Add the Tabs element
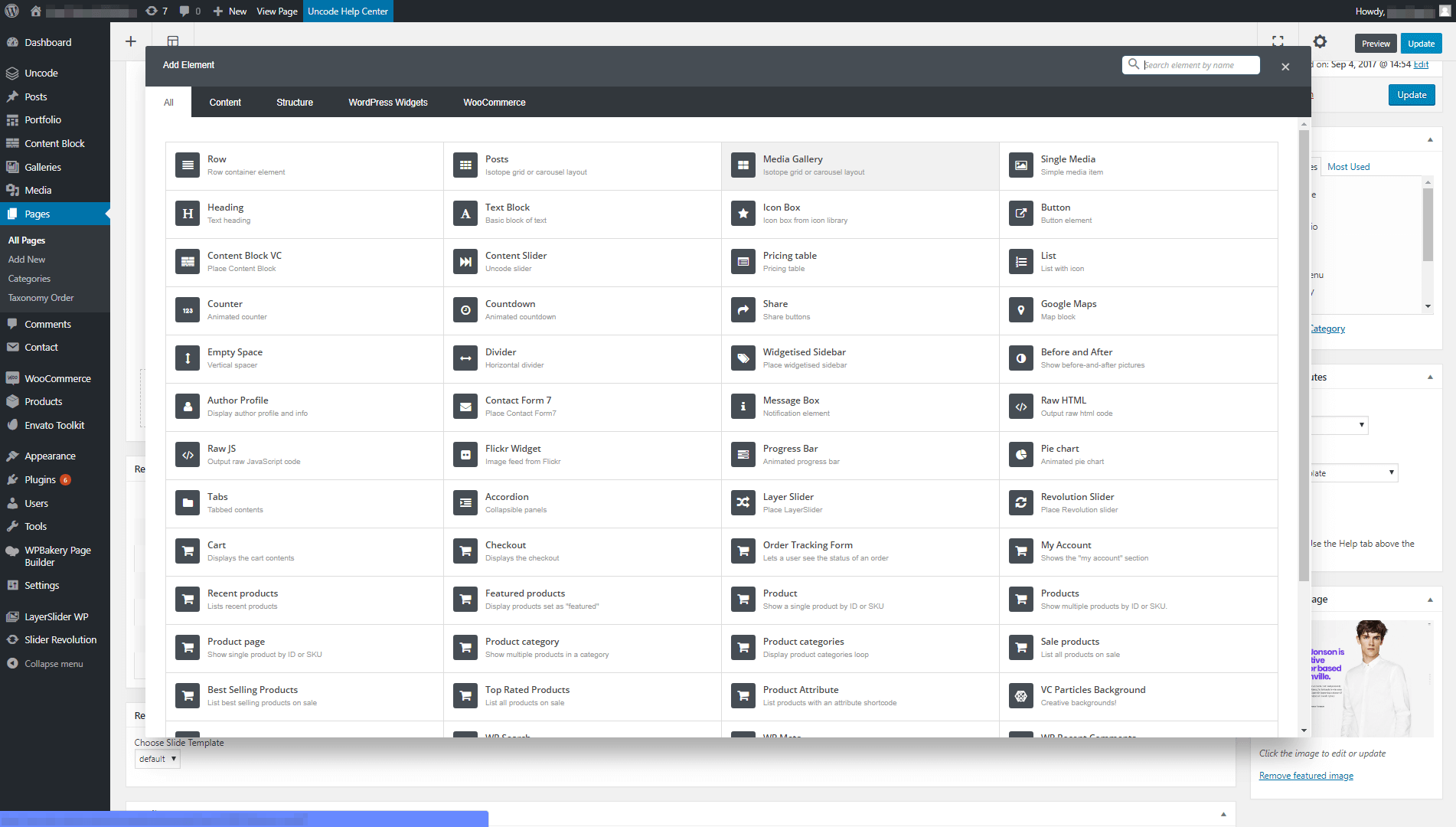Screen dimensions: 1456x827 pos(305,503)
